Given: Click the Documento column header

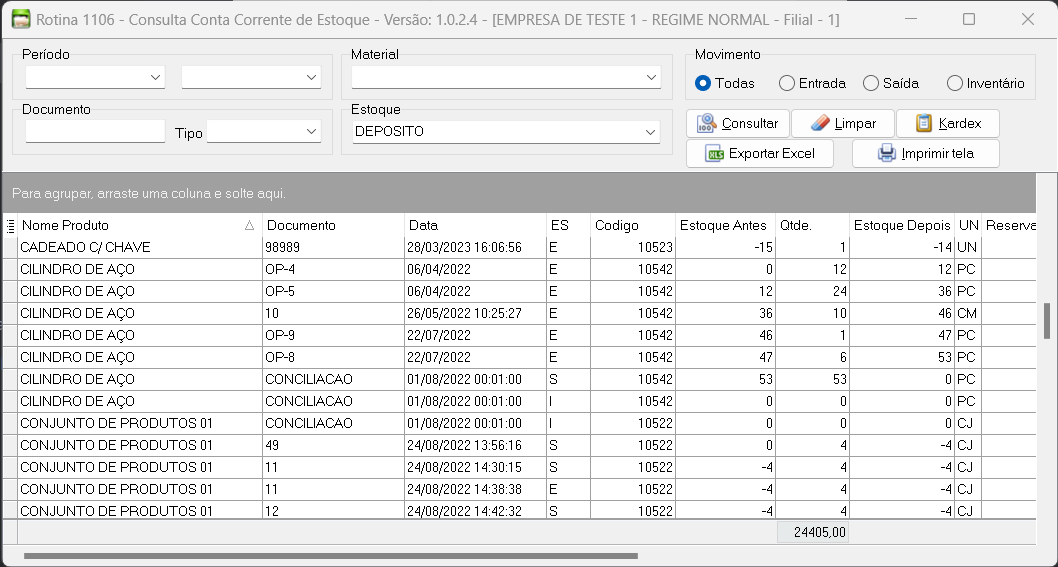Looking at the screenshot, I should [x=333, y=225].
